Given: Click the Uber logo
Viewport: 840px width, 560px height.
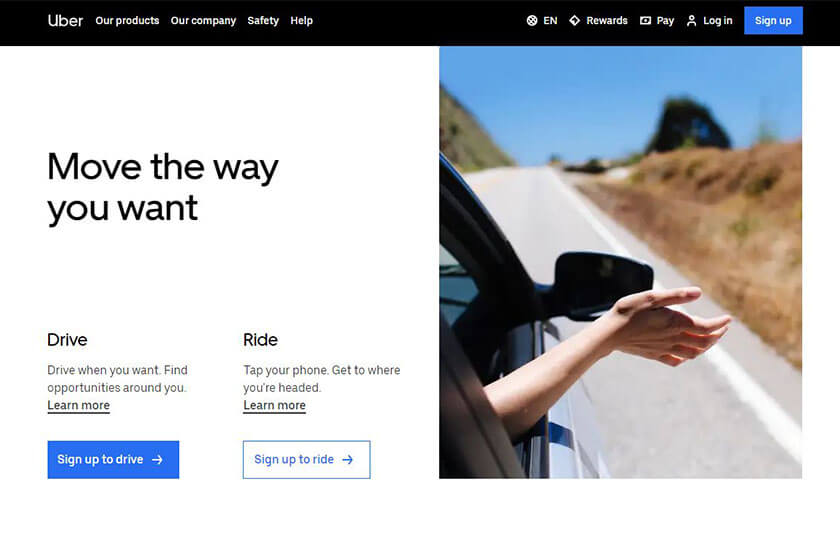Looking at the screenshot, I should (65, 20).
